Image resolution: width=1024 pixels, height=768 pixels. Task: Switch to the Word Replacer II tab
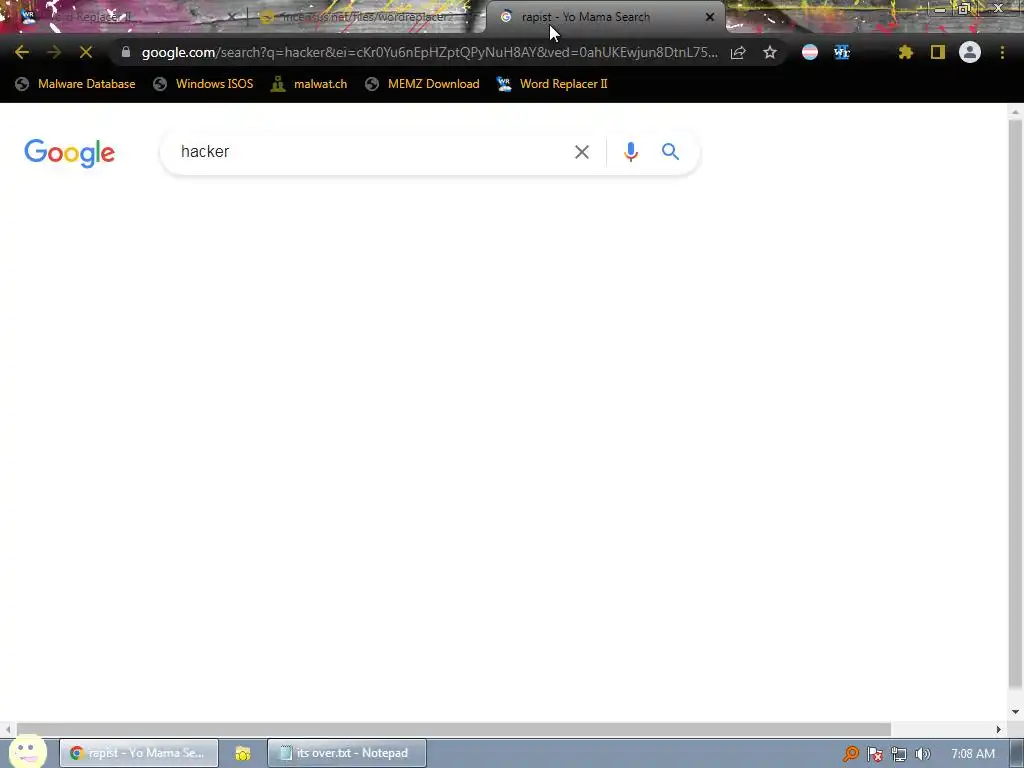124,17
